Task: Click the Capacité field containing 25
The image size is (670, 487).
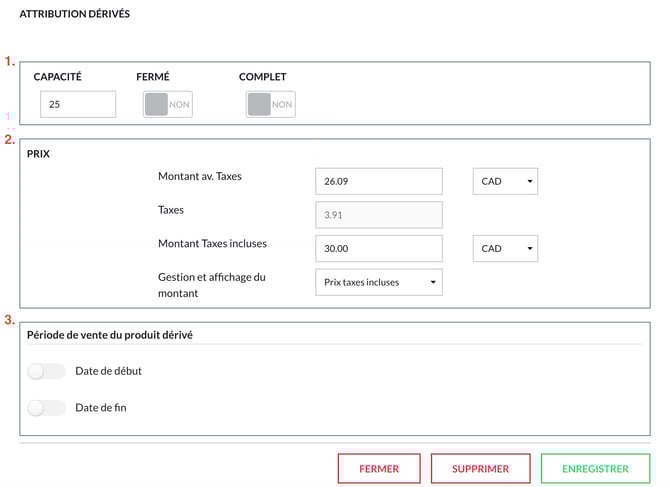Action: click(x=78, y=104)
